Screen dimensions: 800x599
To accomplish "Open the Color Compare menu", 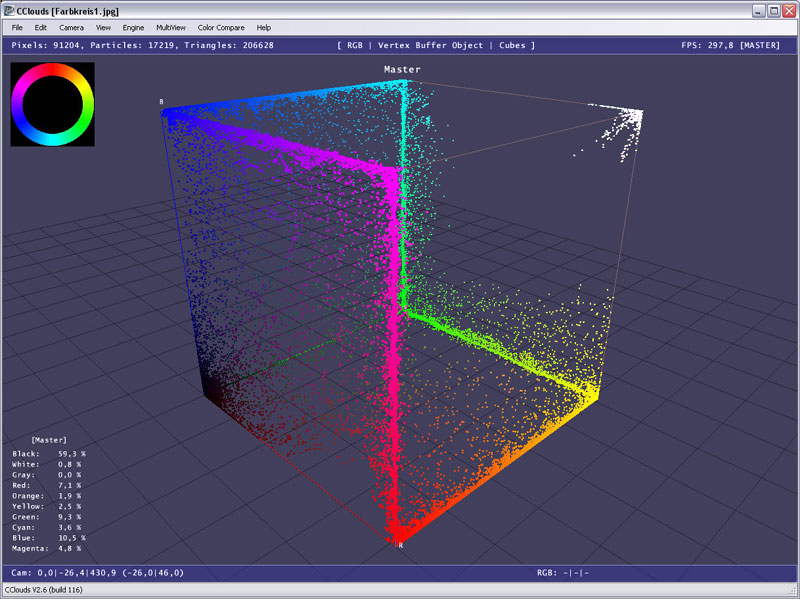I will click(221, 27).
